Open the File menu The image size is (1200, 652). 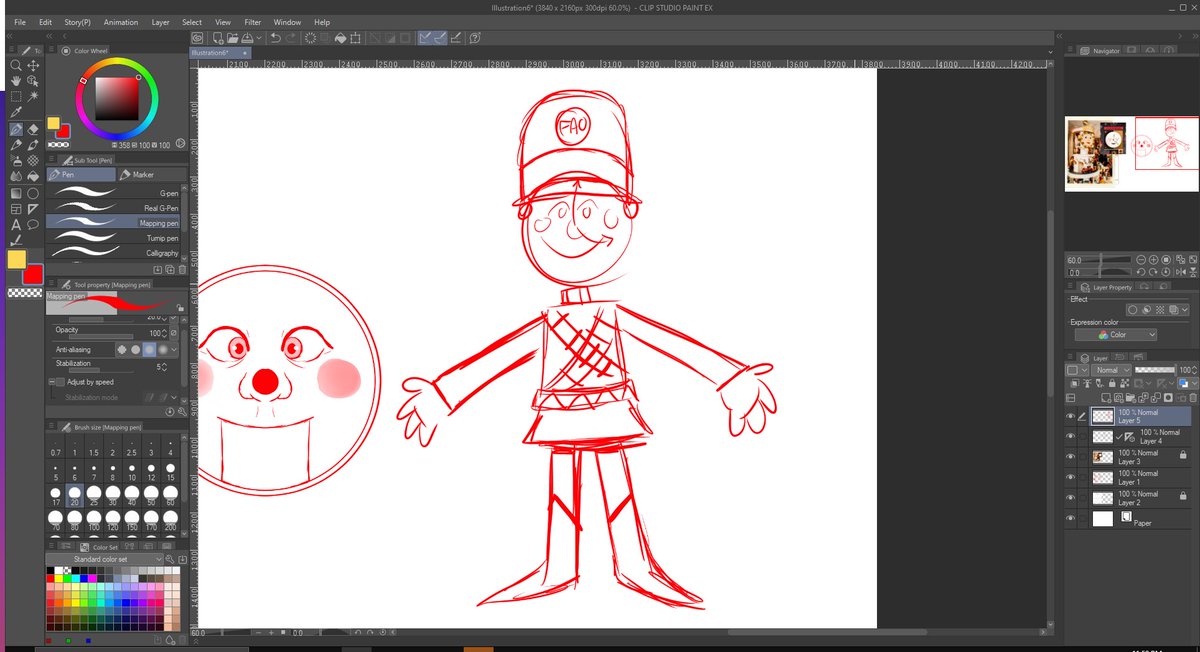coord(20,22)
